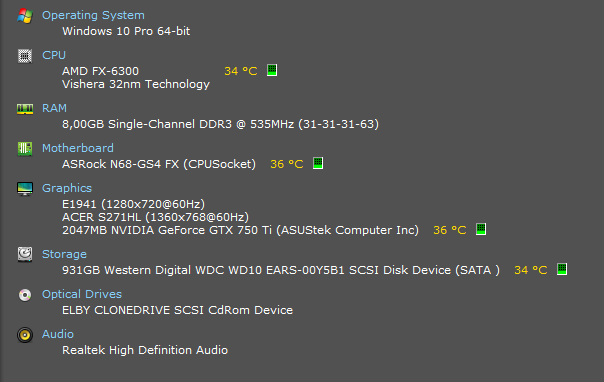This screenshot has height=382, width=604.
Task: Open the Audio section heading
Action: 58,334
